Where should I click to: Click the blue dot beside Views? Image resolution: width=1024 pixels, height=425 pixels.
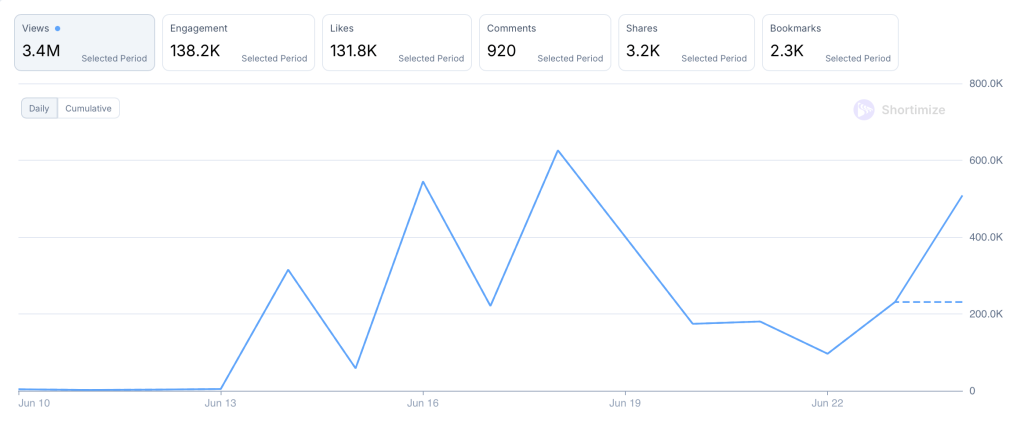pyautogui.click(x=57, y=29)
